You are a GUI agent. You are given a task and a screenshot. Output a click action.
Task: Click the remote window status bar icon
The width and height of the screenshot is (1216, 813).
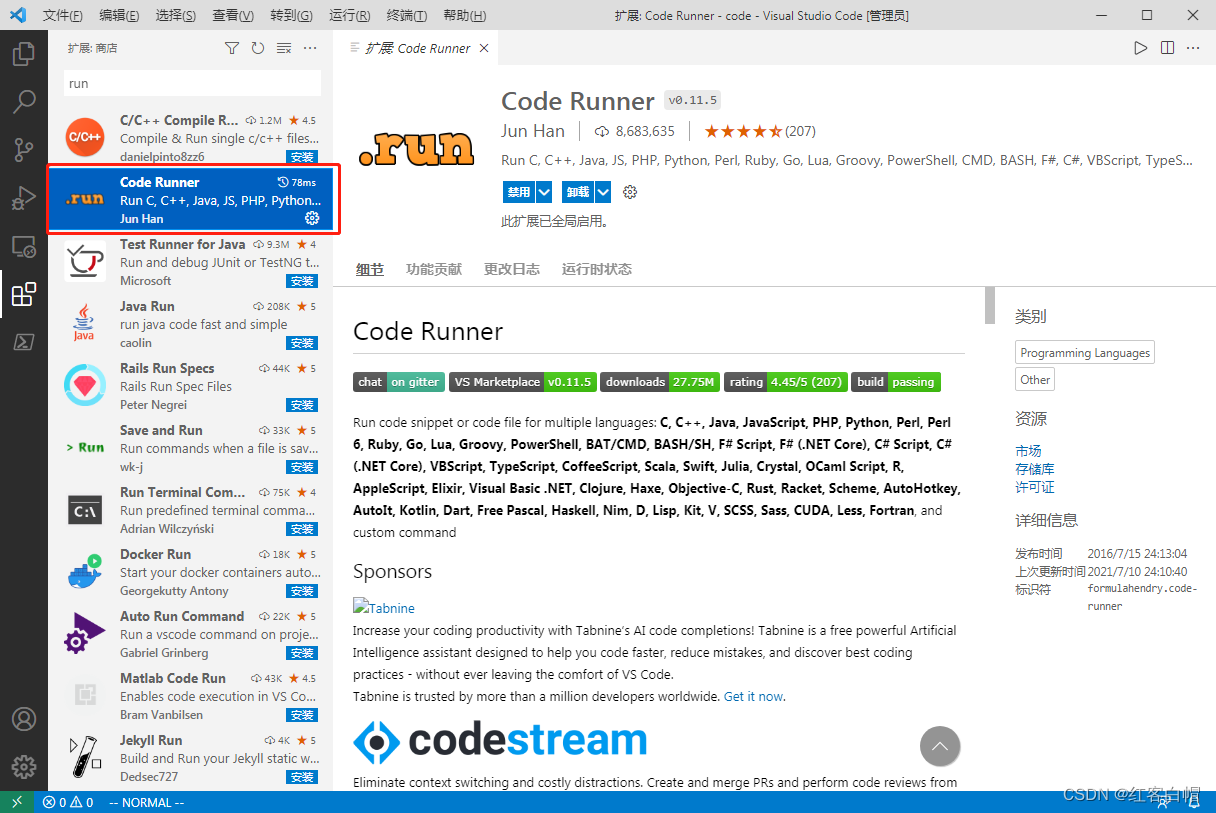tap(17, 802)
